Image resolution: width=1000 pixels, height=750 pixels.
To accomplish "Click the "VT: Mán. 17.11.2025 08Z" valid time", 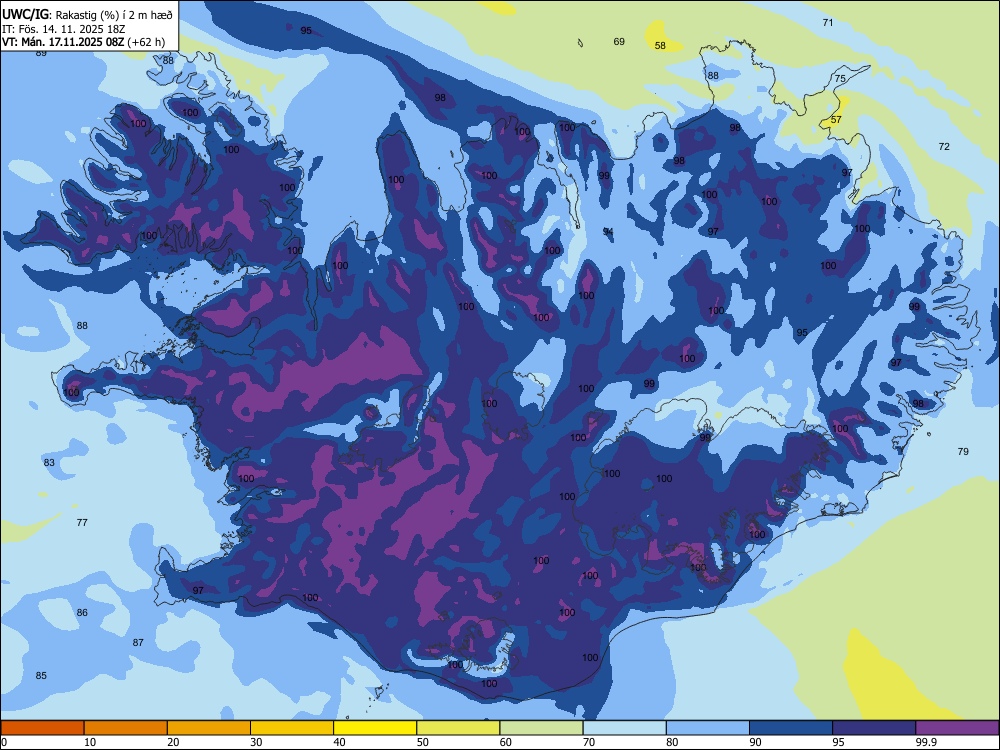I will [x=64, y=42].
